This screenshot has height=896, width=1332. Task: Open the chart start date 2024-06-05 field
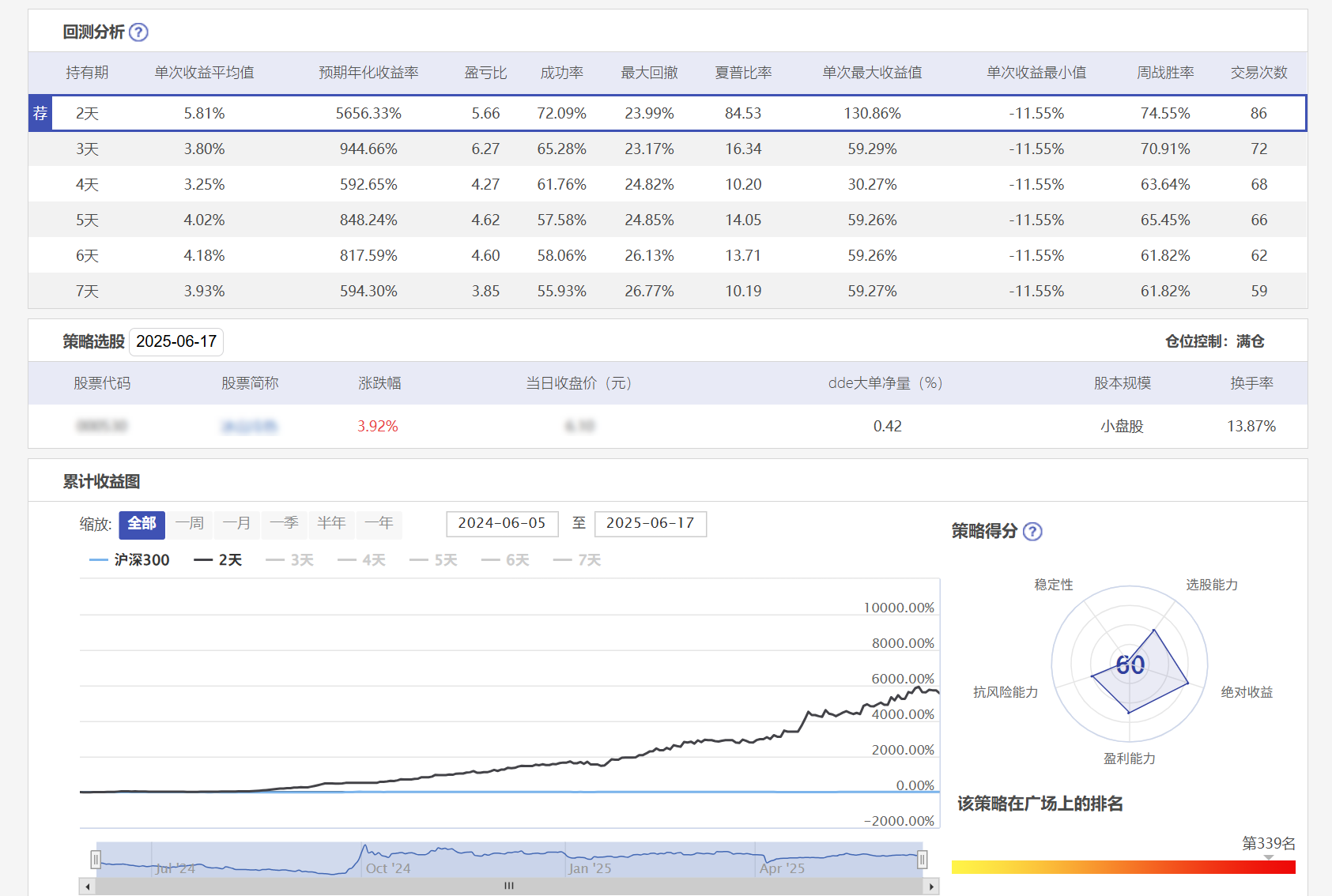pyautogui.click(x=502, y=524)
